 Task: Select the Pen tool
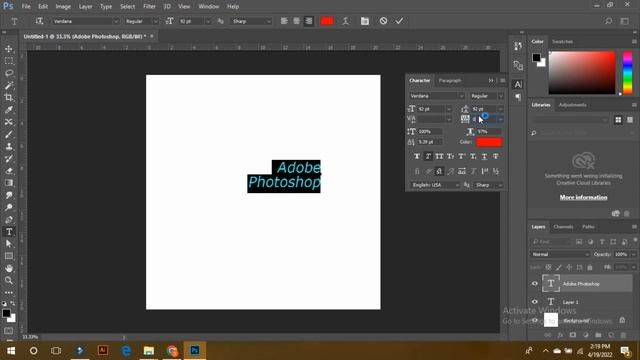9,220
